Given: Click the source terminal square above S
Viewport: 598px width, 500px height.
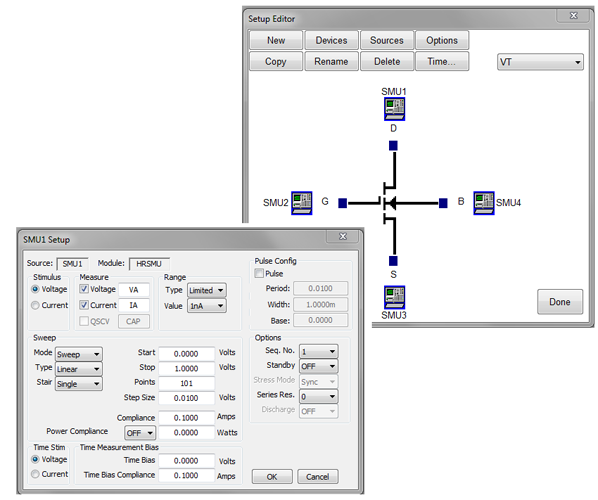Looking at the screenshot, I should click(x=393, y=261).
